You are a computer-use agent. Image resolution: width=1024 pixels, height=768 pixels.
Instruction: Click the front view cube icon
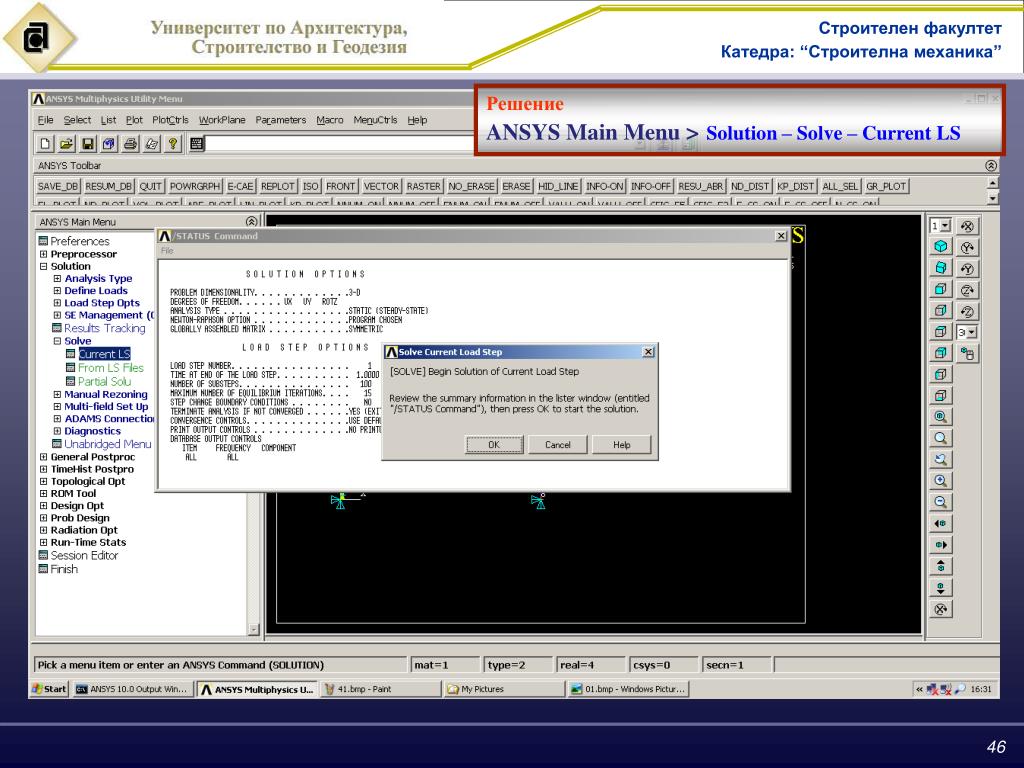[940, 289]
